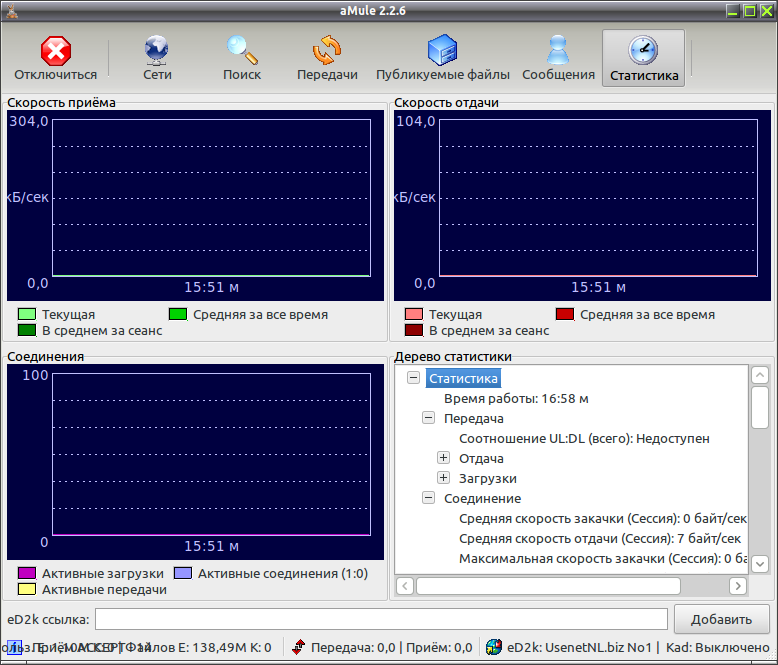
Task: Click the eD2k globe status icon
Action: coord(494,647)
